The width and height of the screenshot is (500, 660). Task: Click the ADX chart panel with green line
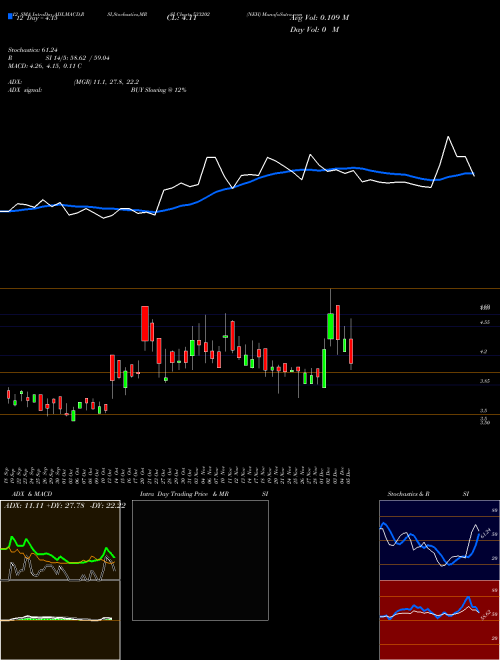60,540
